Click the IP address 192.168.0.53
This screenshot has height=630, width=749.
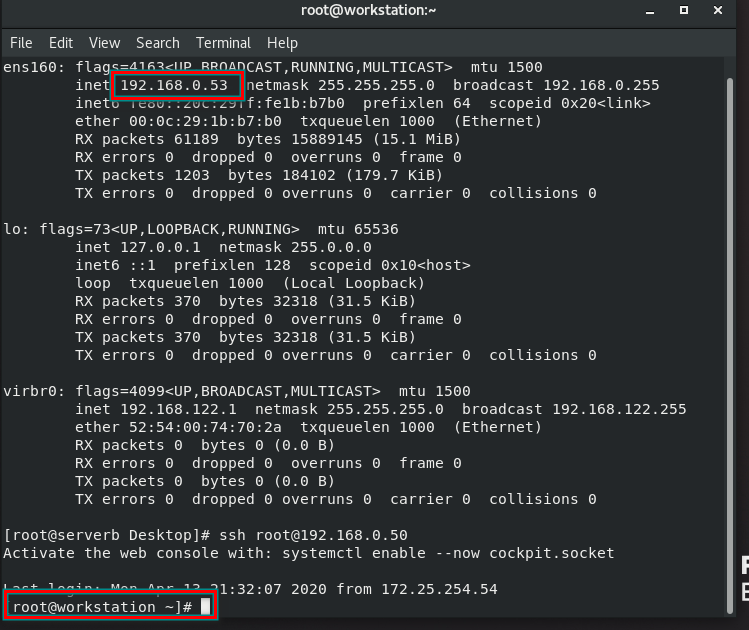pos(174,85)
